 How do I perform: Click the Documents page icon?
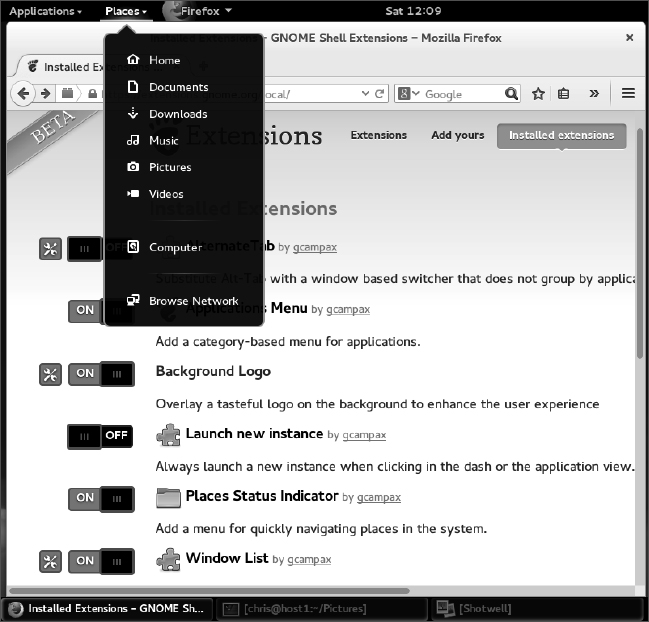pos(133,86)
